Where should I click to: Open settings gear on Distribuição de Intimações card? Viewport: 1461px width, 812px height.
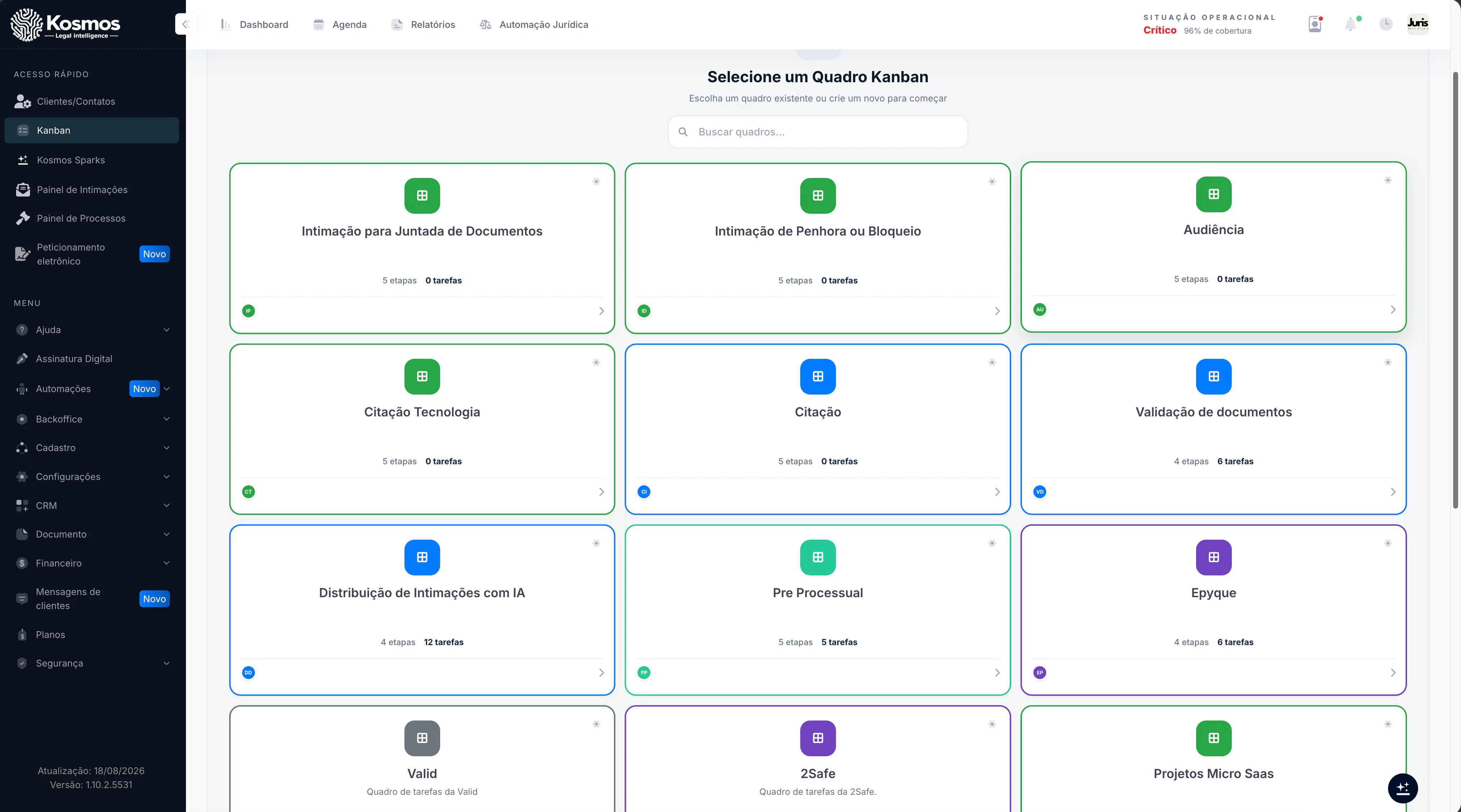tap(596, 543)
